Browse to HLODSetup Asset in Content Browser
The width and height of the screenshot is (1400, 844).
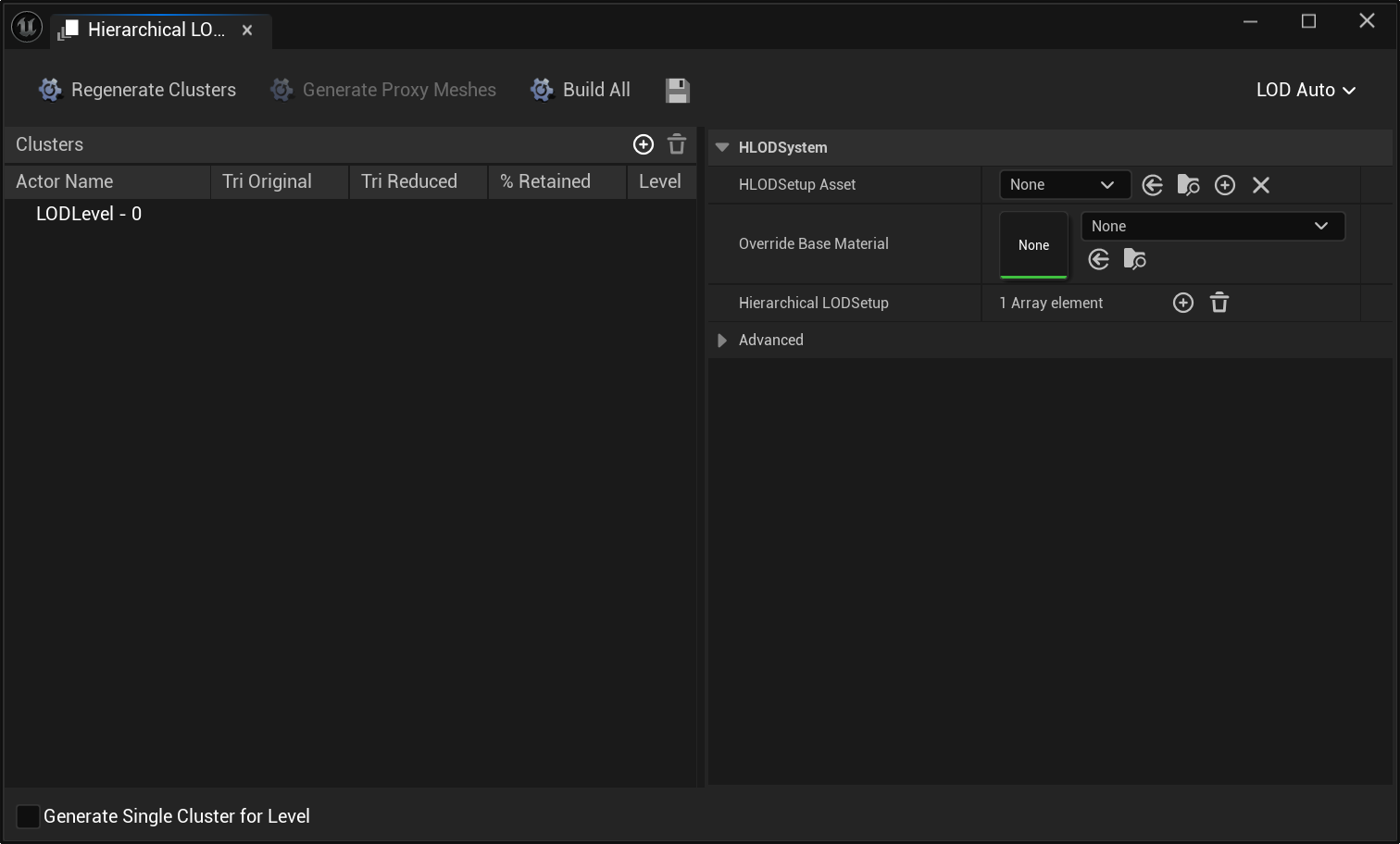coord(1188,185)
